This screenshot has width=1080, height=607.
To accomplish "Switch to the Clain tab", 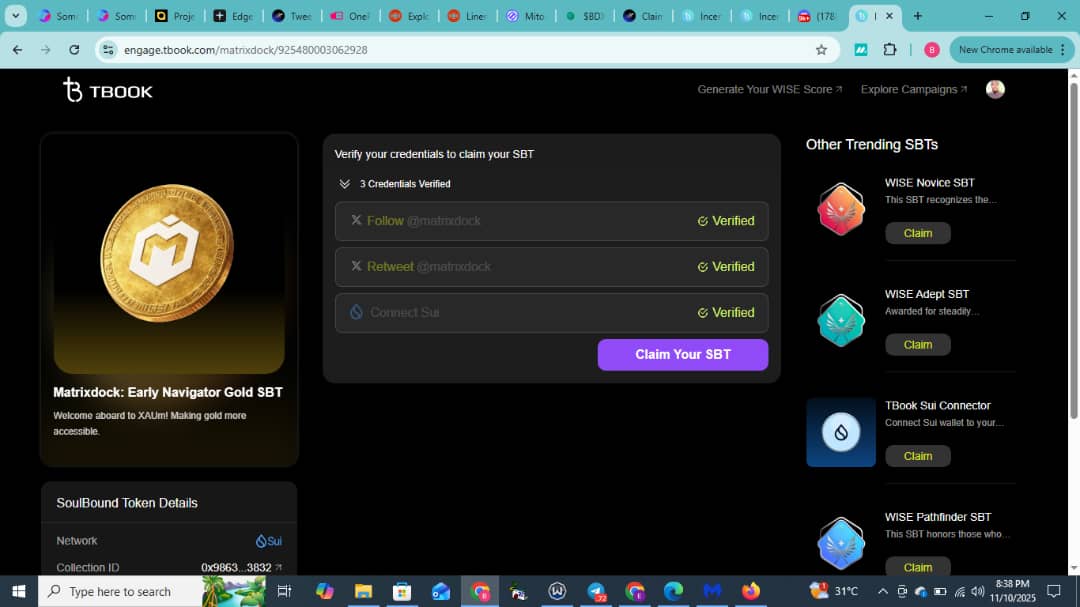I will (x=643, y=15).
